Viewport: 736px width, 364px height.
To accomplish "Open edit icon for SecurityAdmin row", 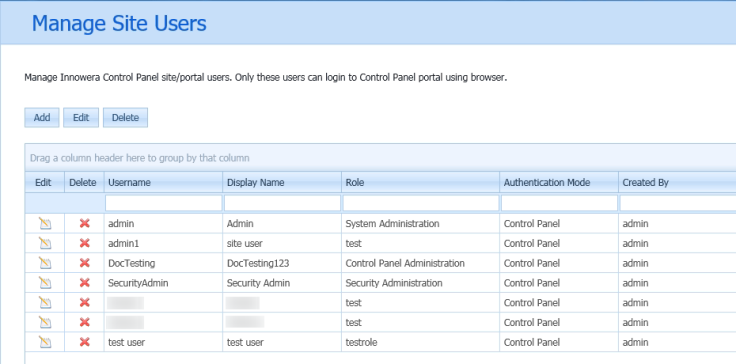I will [45, 283].
